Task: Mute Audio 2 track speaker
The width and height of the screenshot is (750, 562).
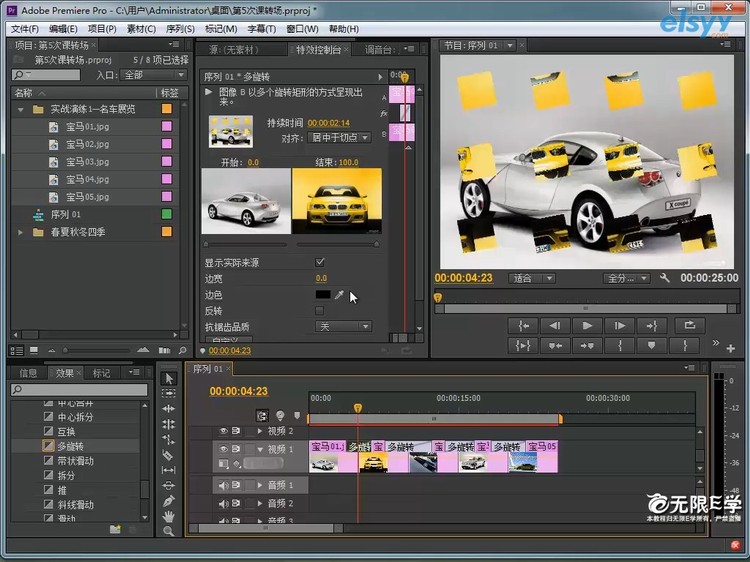Action: click(x=223, y=503)
